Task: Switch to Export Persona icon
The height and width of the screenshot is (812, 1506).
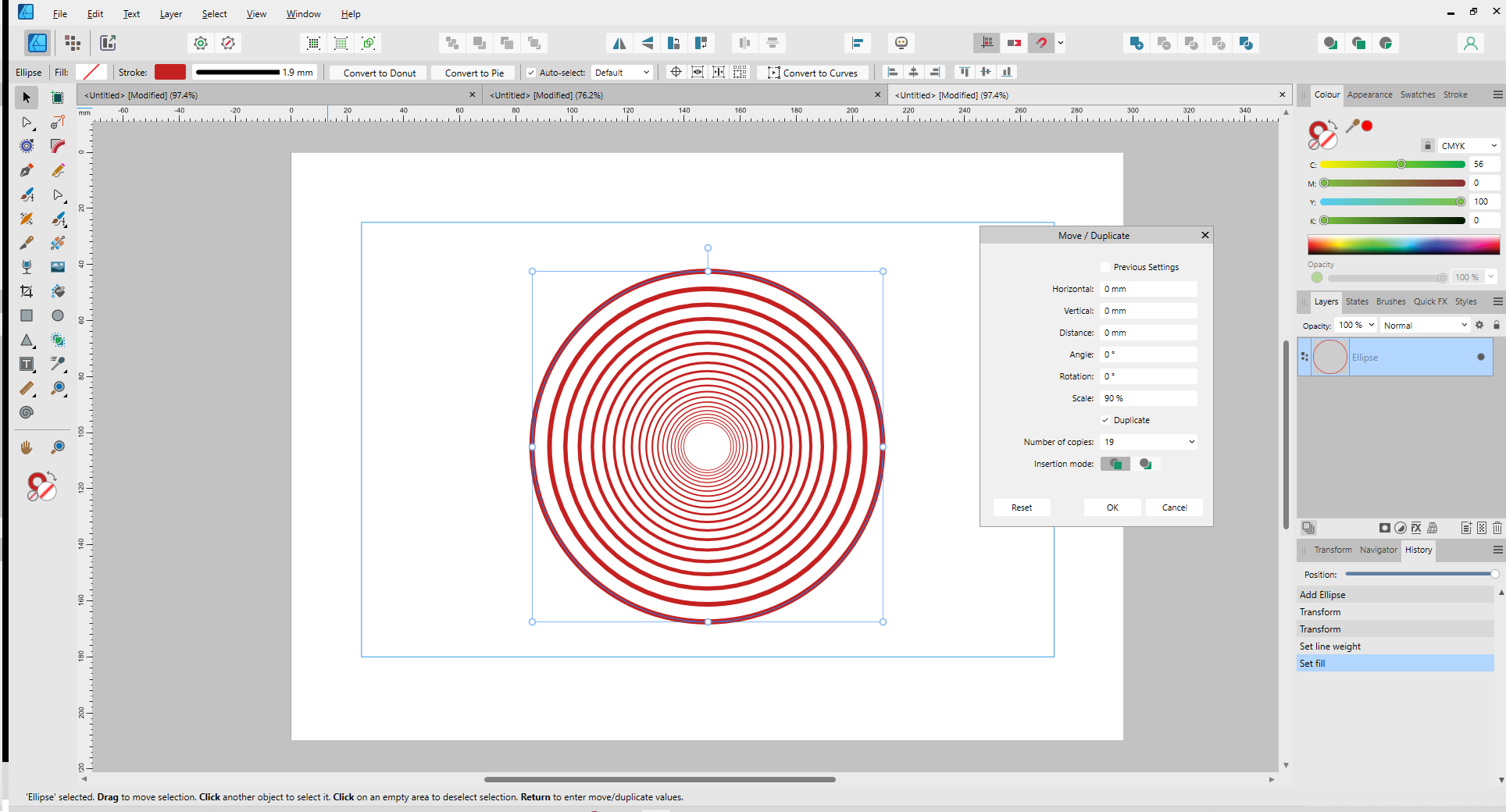Action: pos(108,43)
